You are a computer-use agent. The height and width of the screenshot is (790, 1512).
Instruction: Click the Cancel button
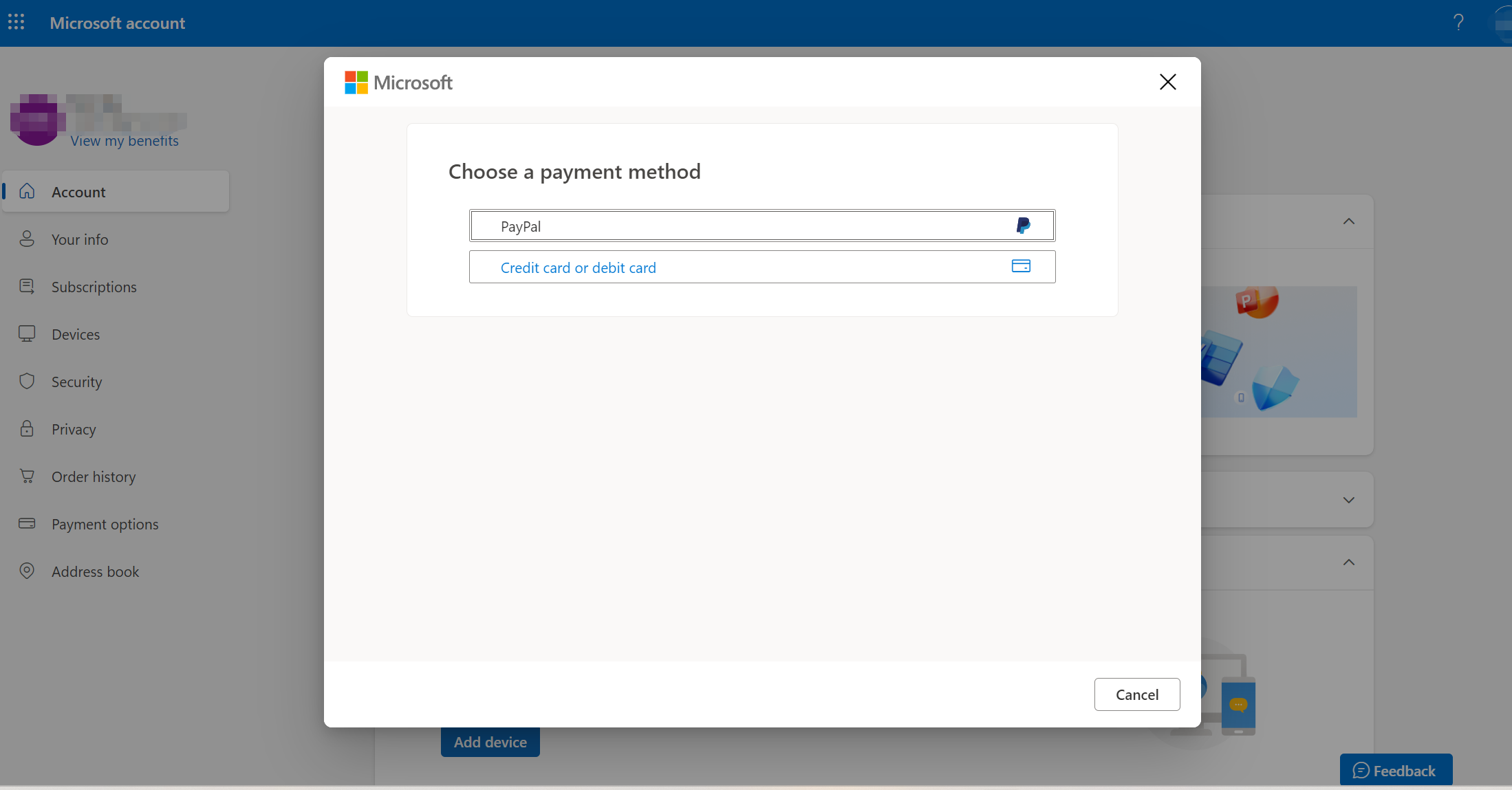click(x=1136, y=694)
